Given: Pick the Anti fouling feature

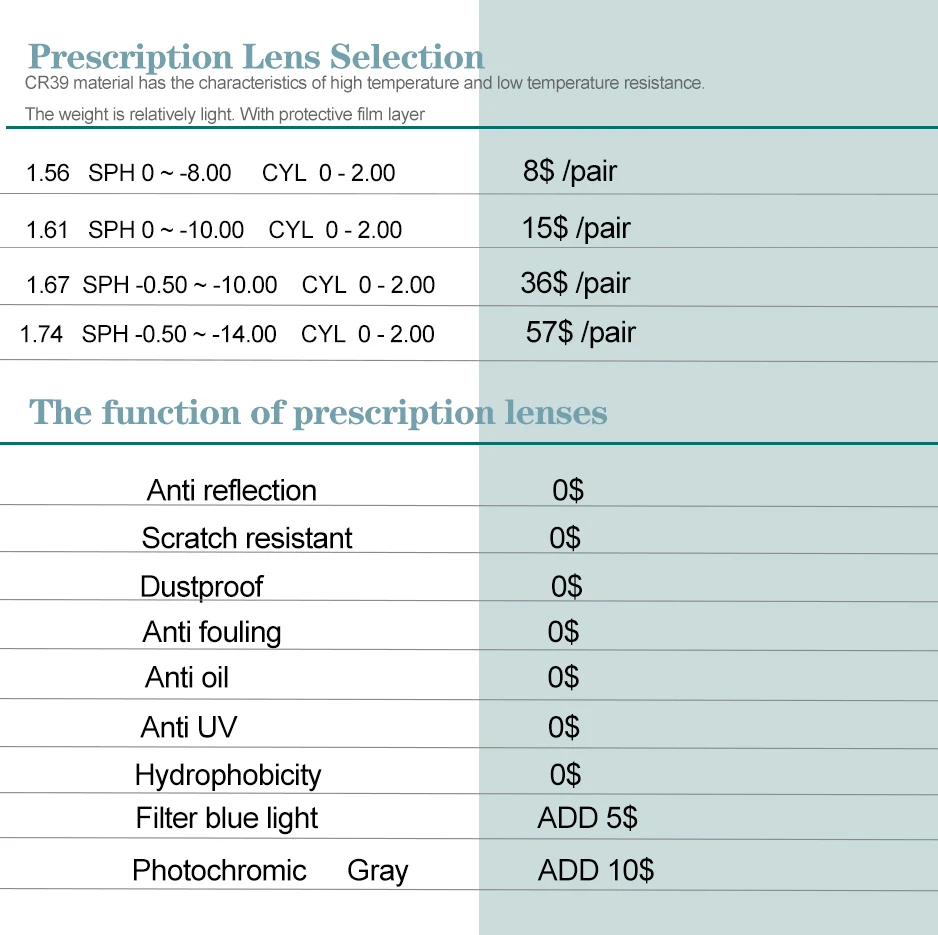Looking at the screenshot, I should 212,632.
